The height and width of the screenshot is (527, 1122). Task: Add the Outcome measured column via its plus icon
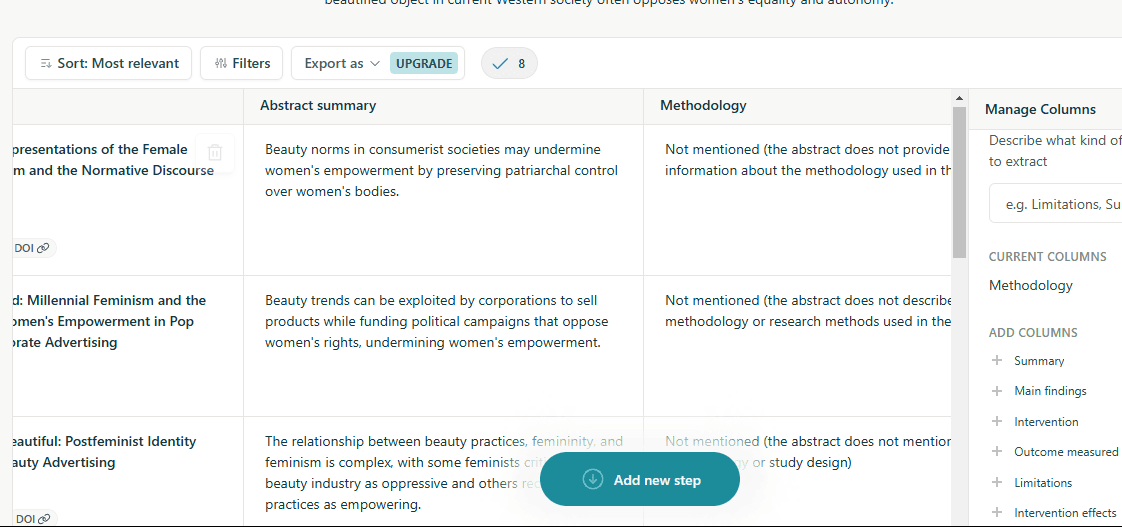pyautogui.click(x=997, y=451)
